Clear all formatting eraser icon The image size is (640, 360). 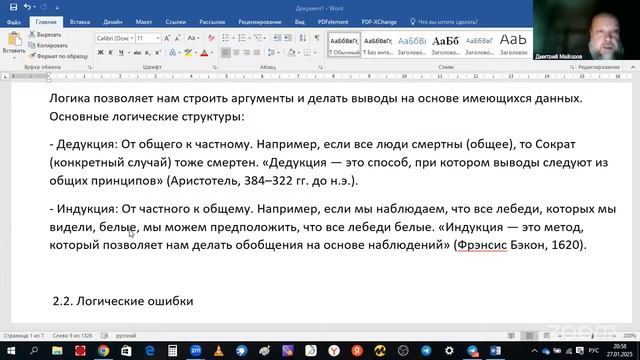click(211, 38)
